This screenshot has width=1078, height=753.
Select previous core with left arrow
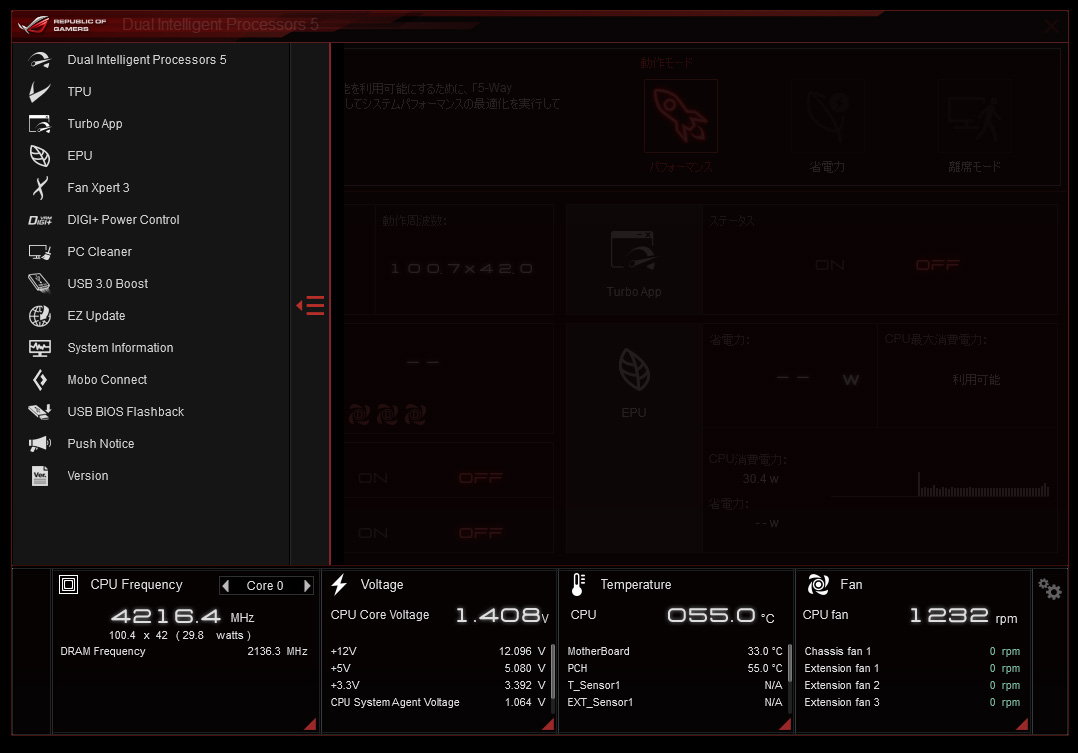[x=226, y=586]
